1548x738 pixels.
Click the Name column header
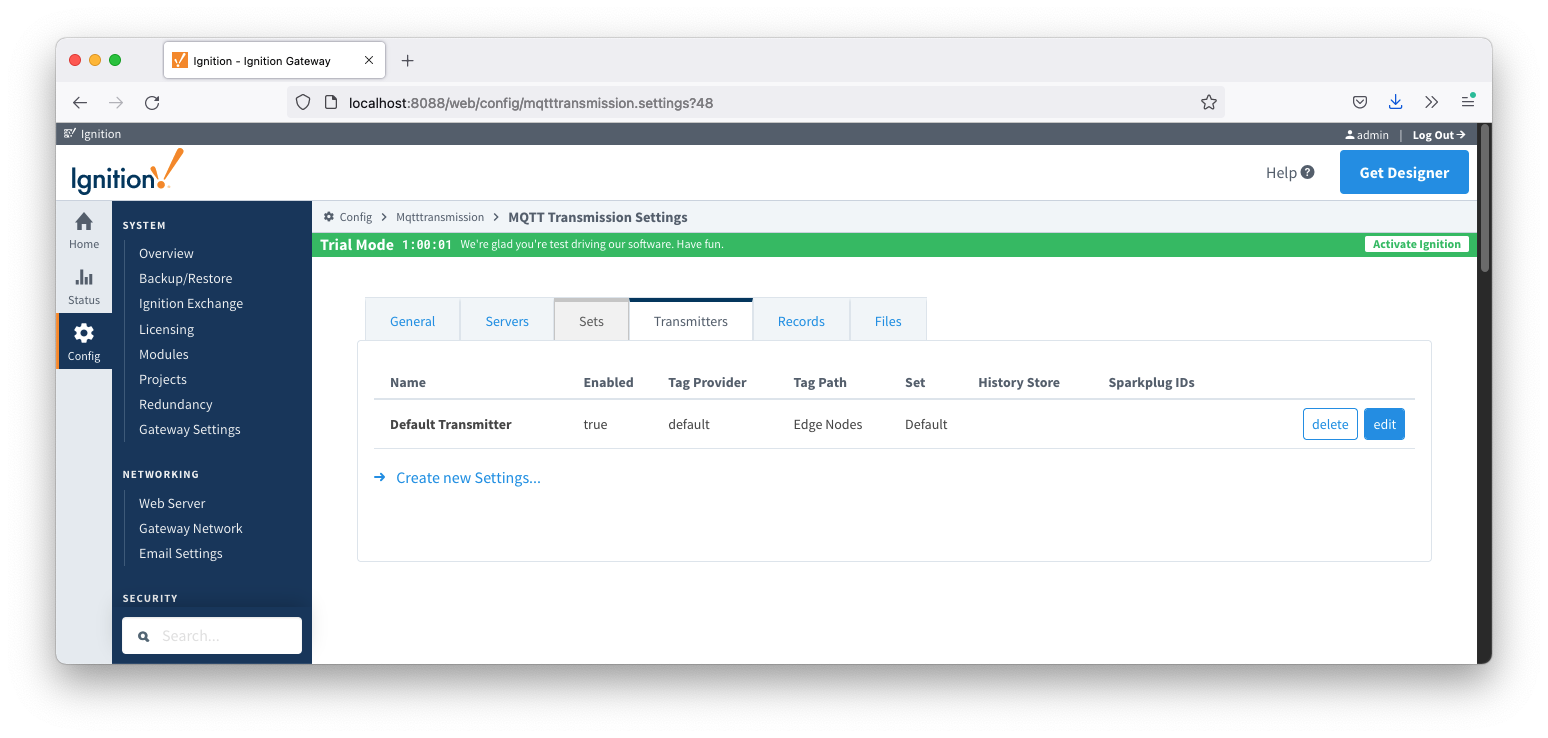tap(408, 382)
